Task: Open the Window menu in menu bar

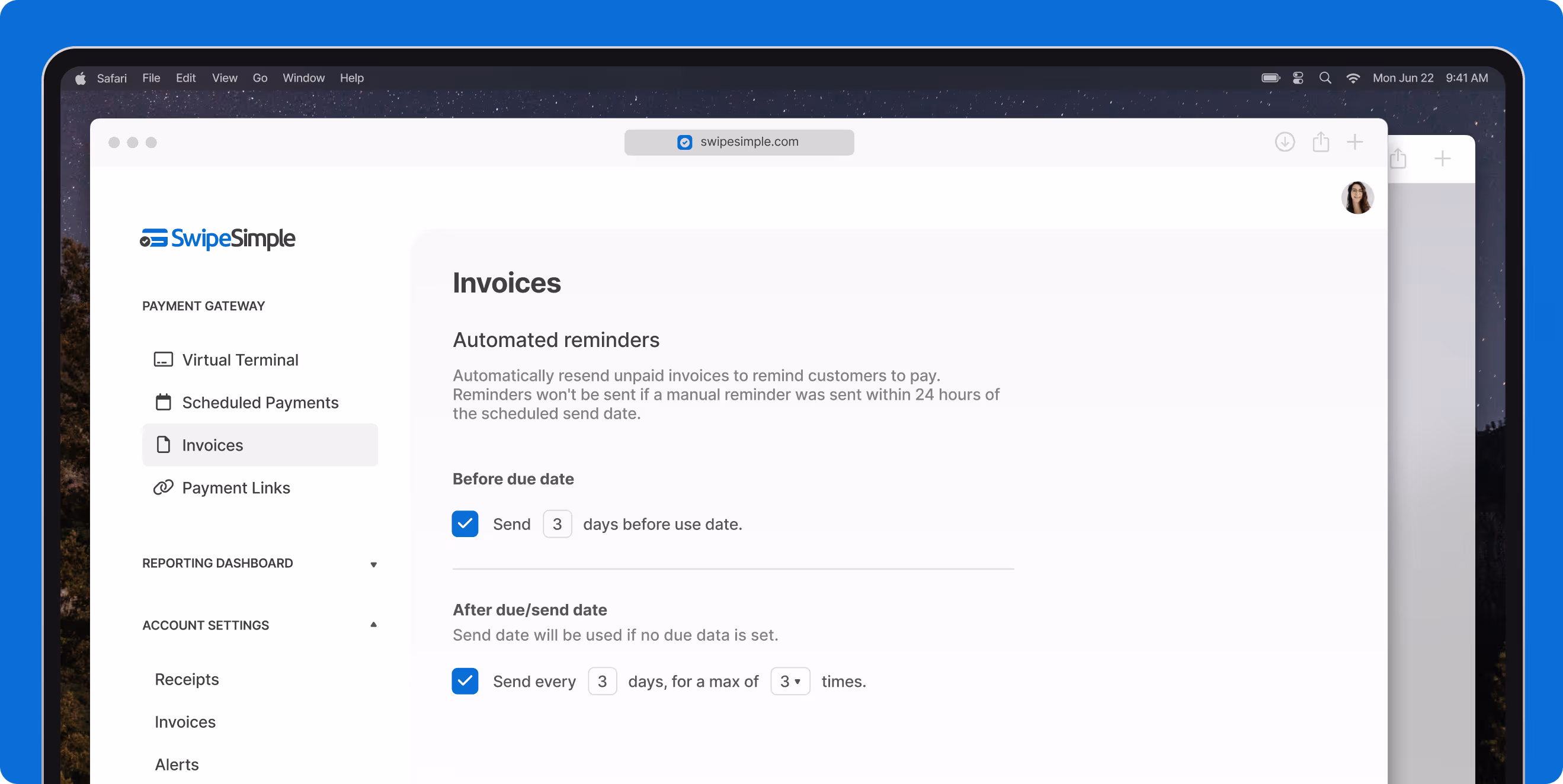Action: click(x=303, y=78)
